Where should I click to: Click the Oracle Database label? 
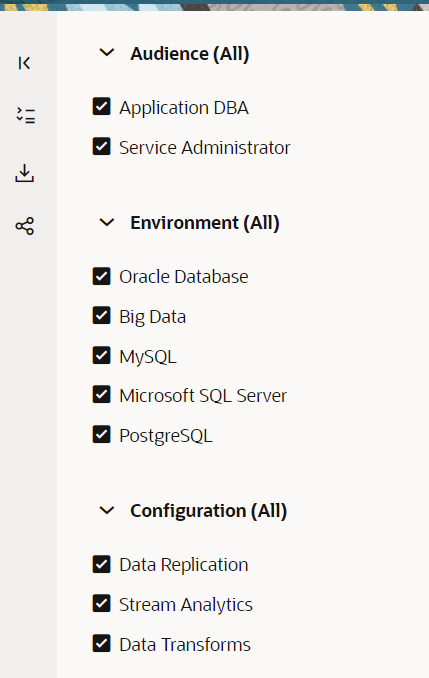coord(184,277)
